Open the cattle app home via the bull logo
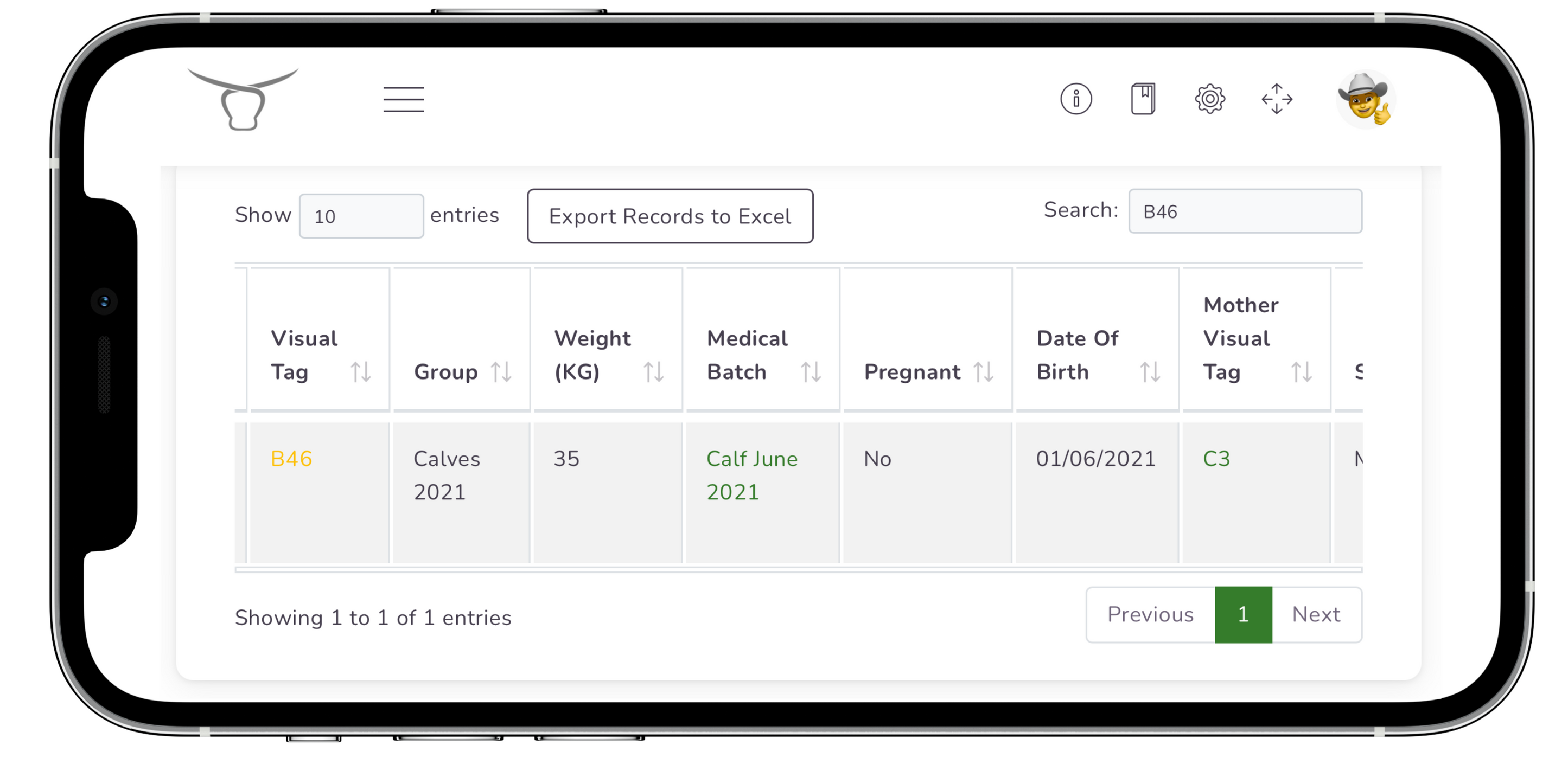Image resolution: width=1568 pixels, height=758 pixels. pyautogui.click(x=243, y=99)
